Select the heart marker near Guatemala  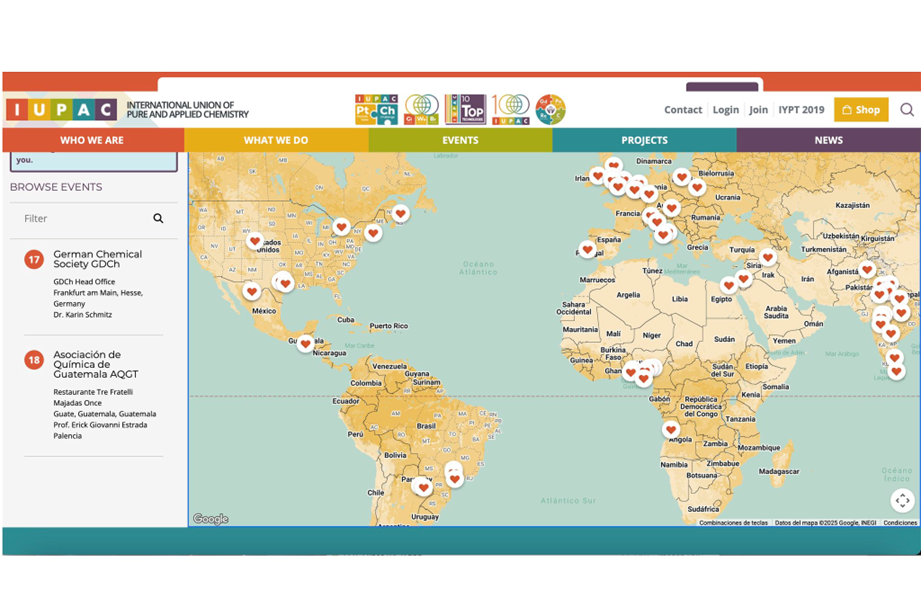(306, 343)
